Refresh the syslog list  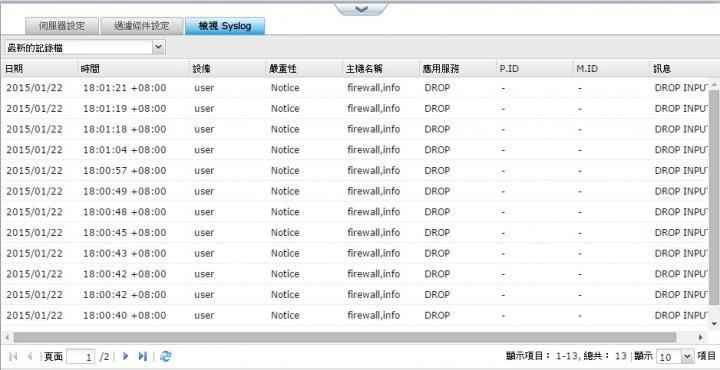click(x=165, y=356)
